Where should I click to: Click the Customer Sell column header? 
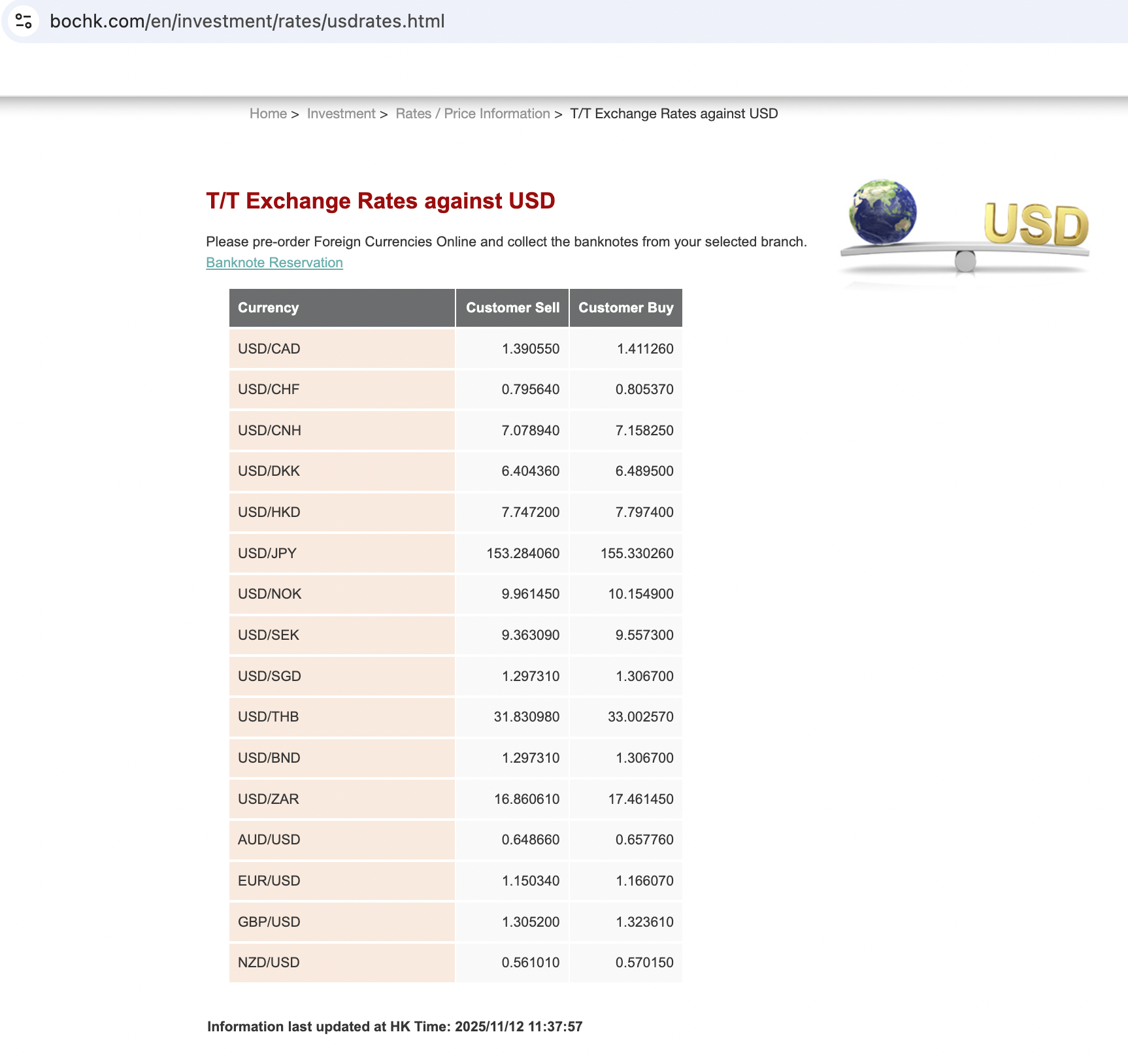512,308
